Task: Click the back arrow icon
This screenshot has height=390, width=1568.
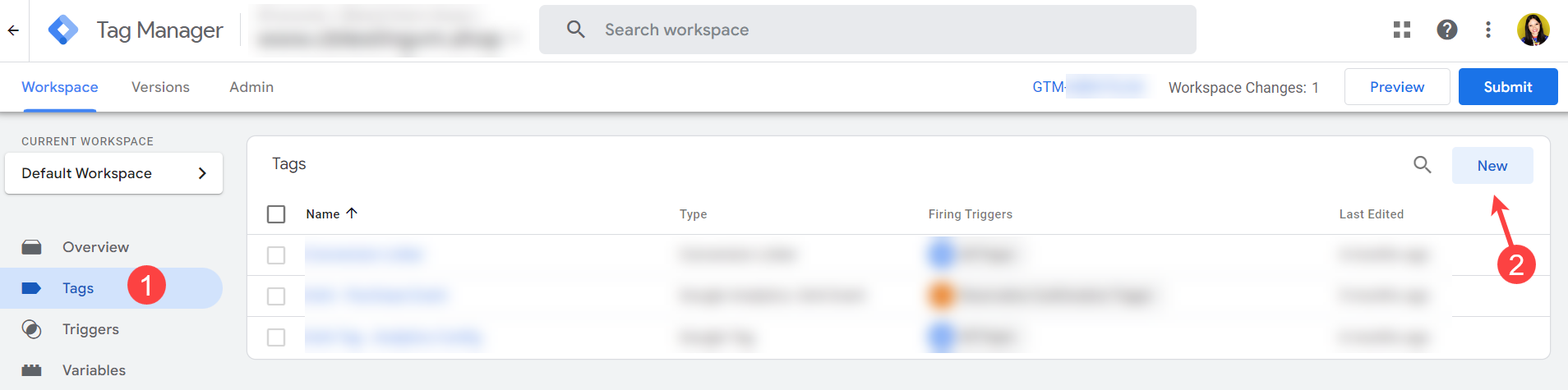Action: (13, 30)
